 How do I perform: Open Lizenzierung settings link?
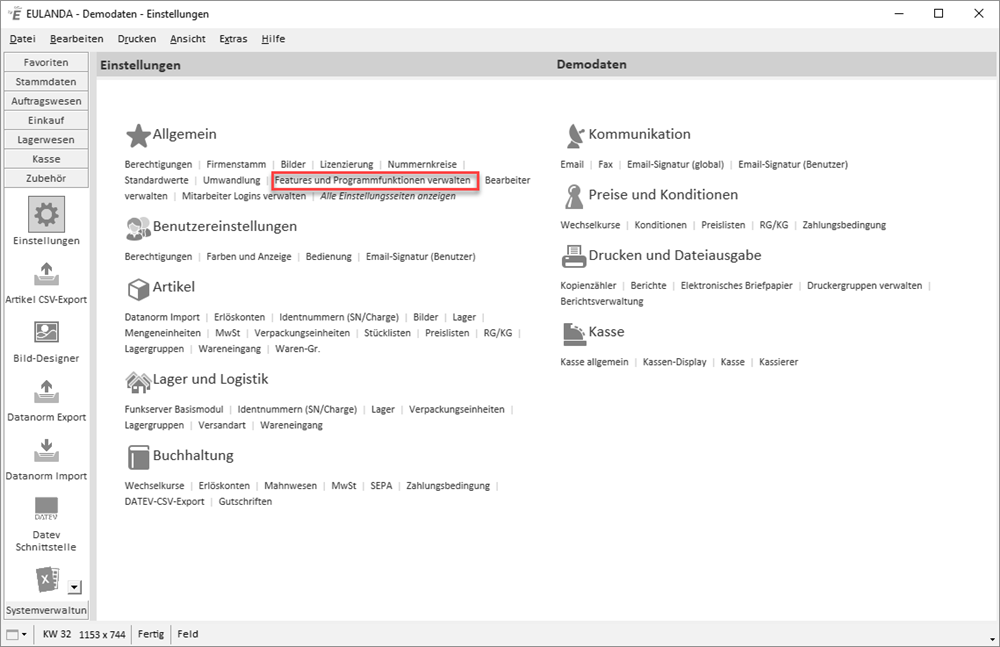[346, 165]
